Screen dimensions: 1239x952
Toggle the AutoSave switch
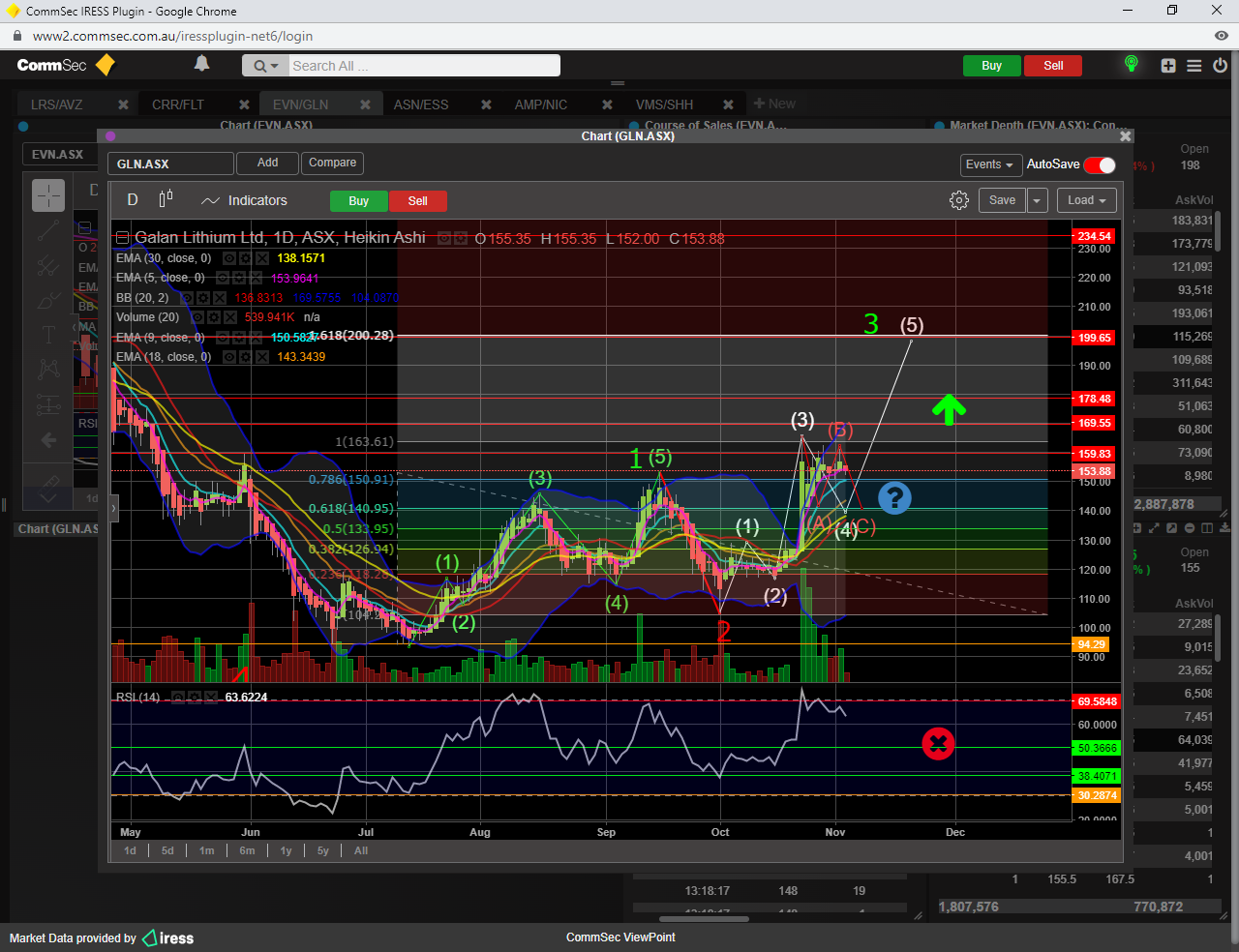[x=1100, y=164]
